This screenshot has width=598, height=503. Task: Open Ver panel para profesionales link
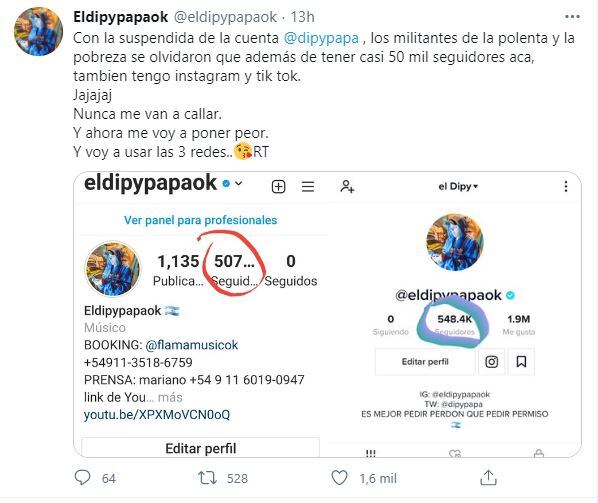(x=201, y=220)
